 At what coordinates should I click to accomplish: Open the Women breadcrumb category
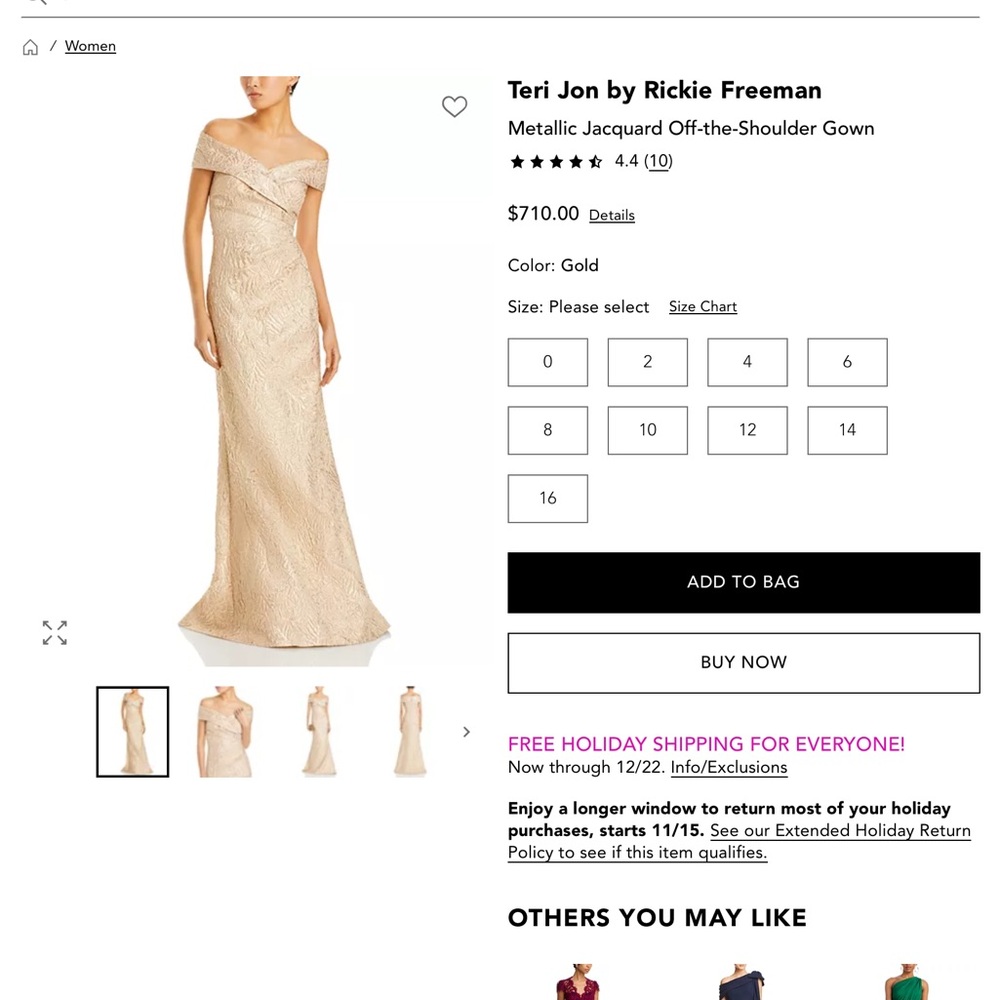[x=90, y=46]
